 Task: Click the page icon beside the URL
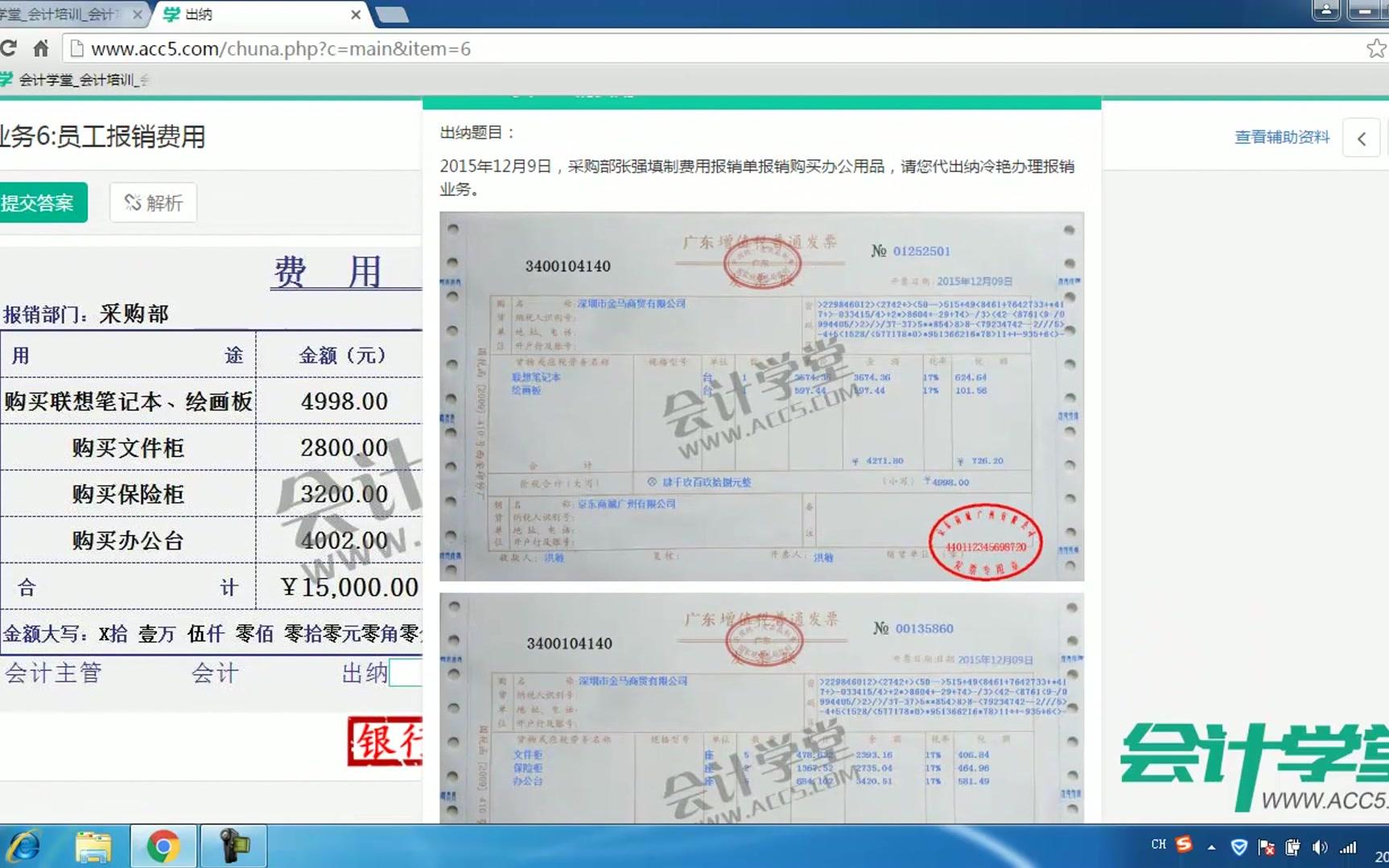77,49
